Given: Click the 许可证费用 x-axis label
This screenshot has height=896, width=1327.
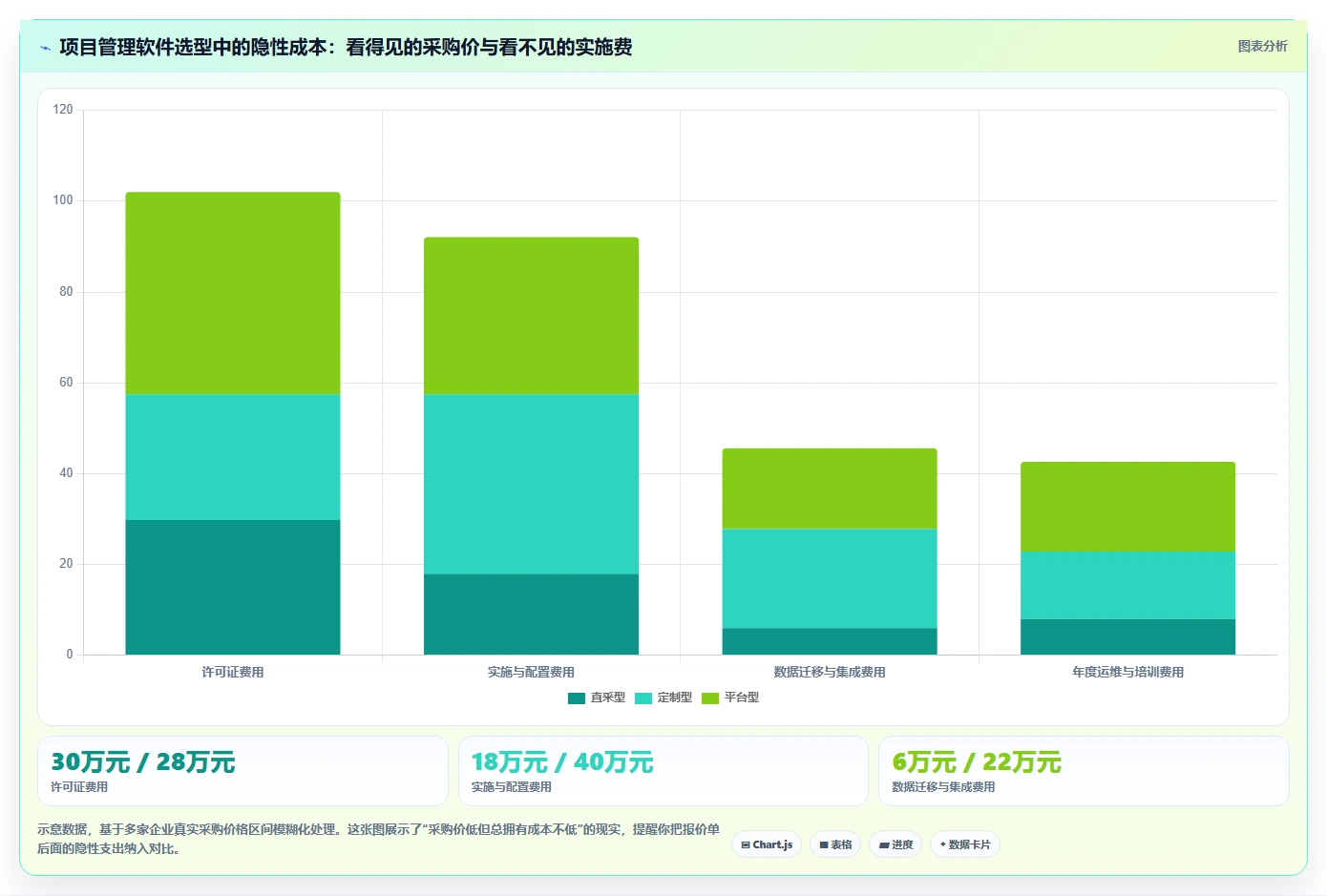Looking at the screenshot, I should tap(233, 672).
